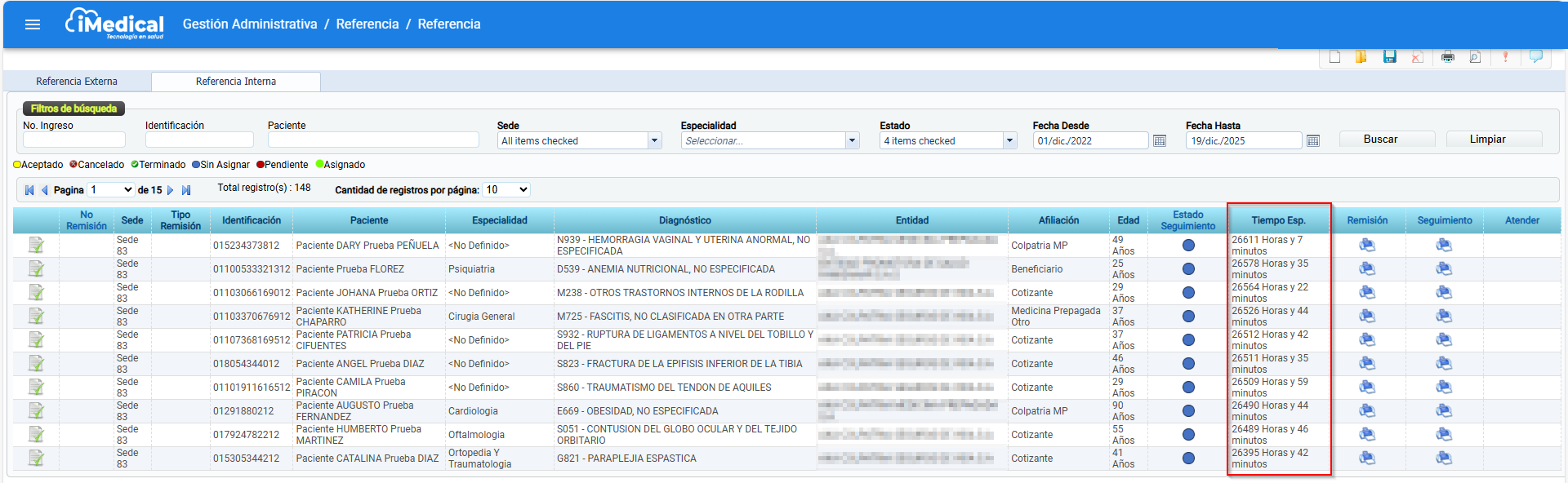
Task: Expand the Sede multi-select dropdown
Action: [x=580, y=141]
